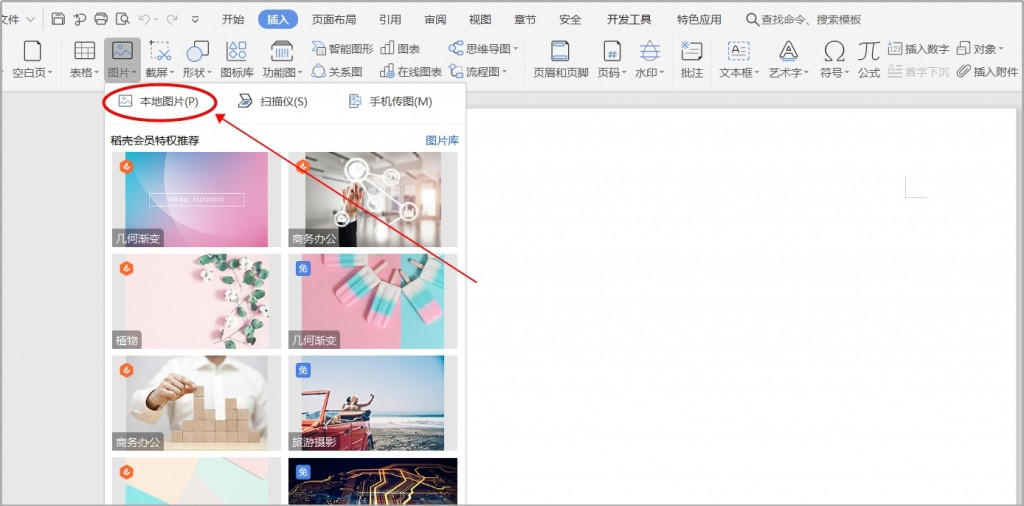Open 思维导图 mind map tool
1024x506 pixels.
[483, 48]
